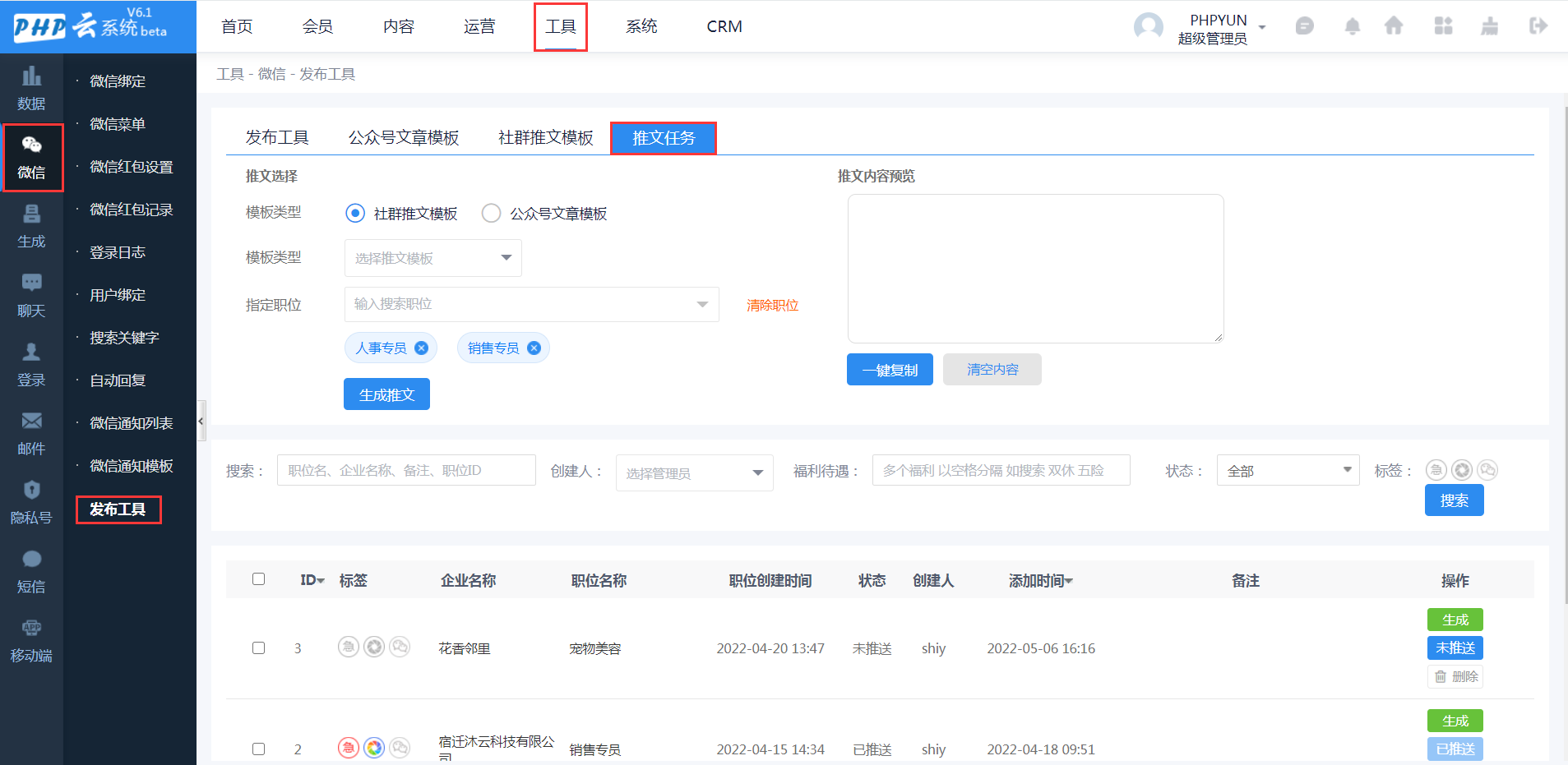This screenshot has height=765, width=1568.
Task: Click the WeChat tag icon for 宿迁沐云科技
Action: (400, 748)
